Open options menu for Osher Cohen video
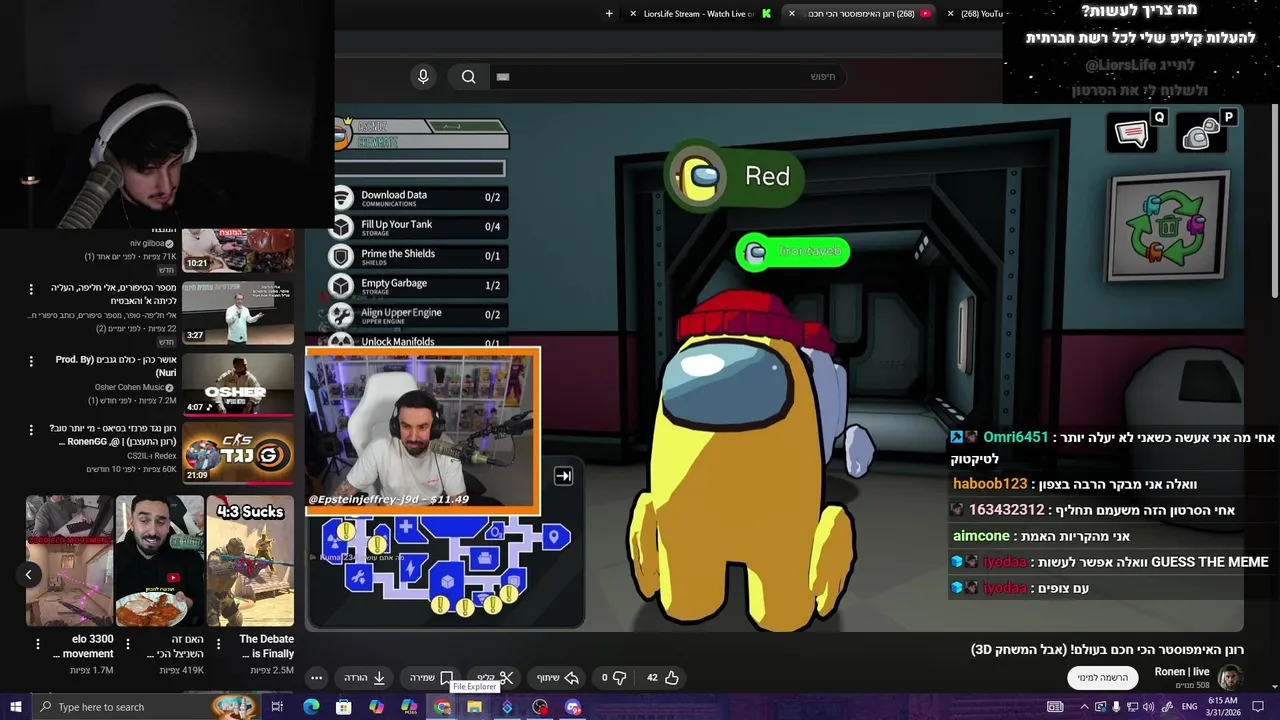Image resolution: width=1280 pixels, height=720 pixels. pos(31,361)
